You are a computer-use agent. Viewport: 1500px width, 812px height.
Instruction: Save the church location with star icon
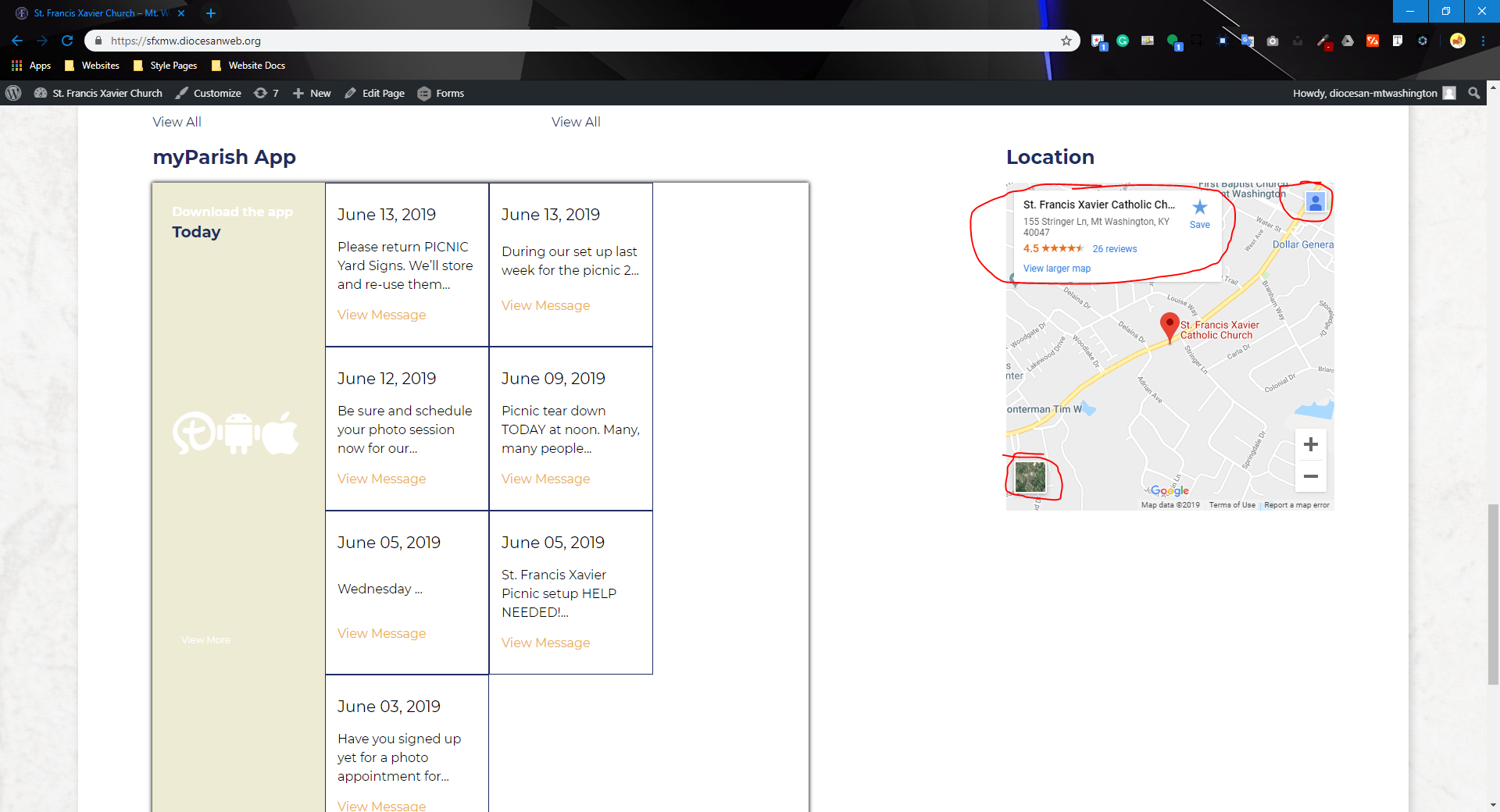tap(1199, 212)
